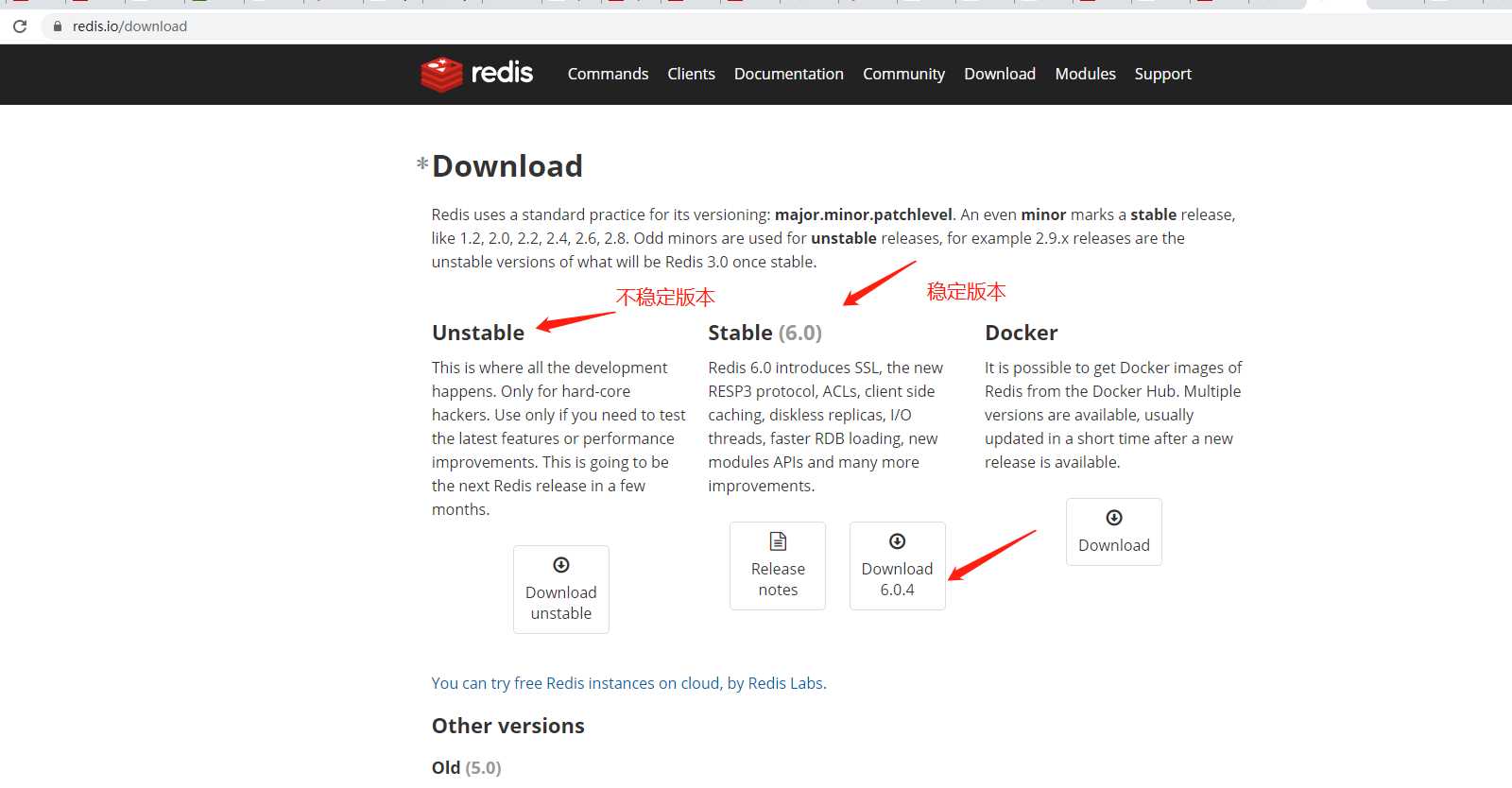Click the Redis logo in the header
This screenshot has height=788, width=1512.
pyautogui.click(x=477, y=74)
